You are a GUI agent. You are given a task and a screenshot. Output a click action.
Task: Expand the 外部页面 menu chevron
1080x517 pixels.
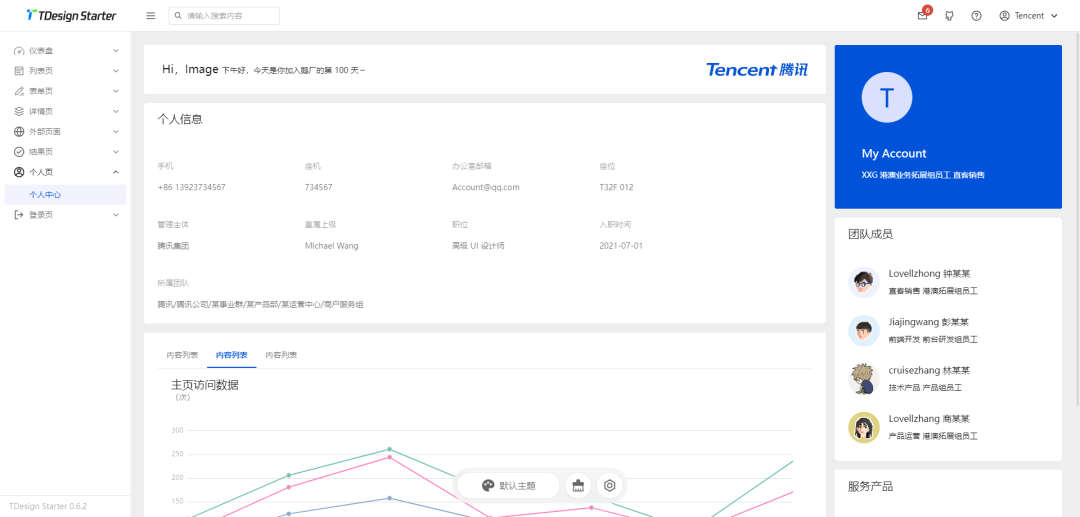point(116,131)
